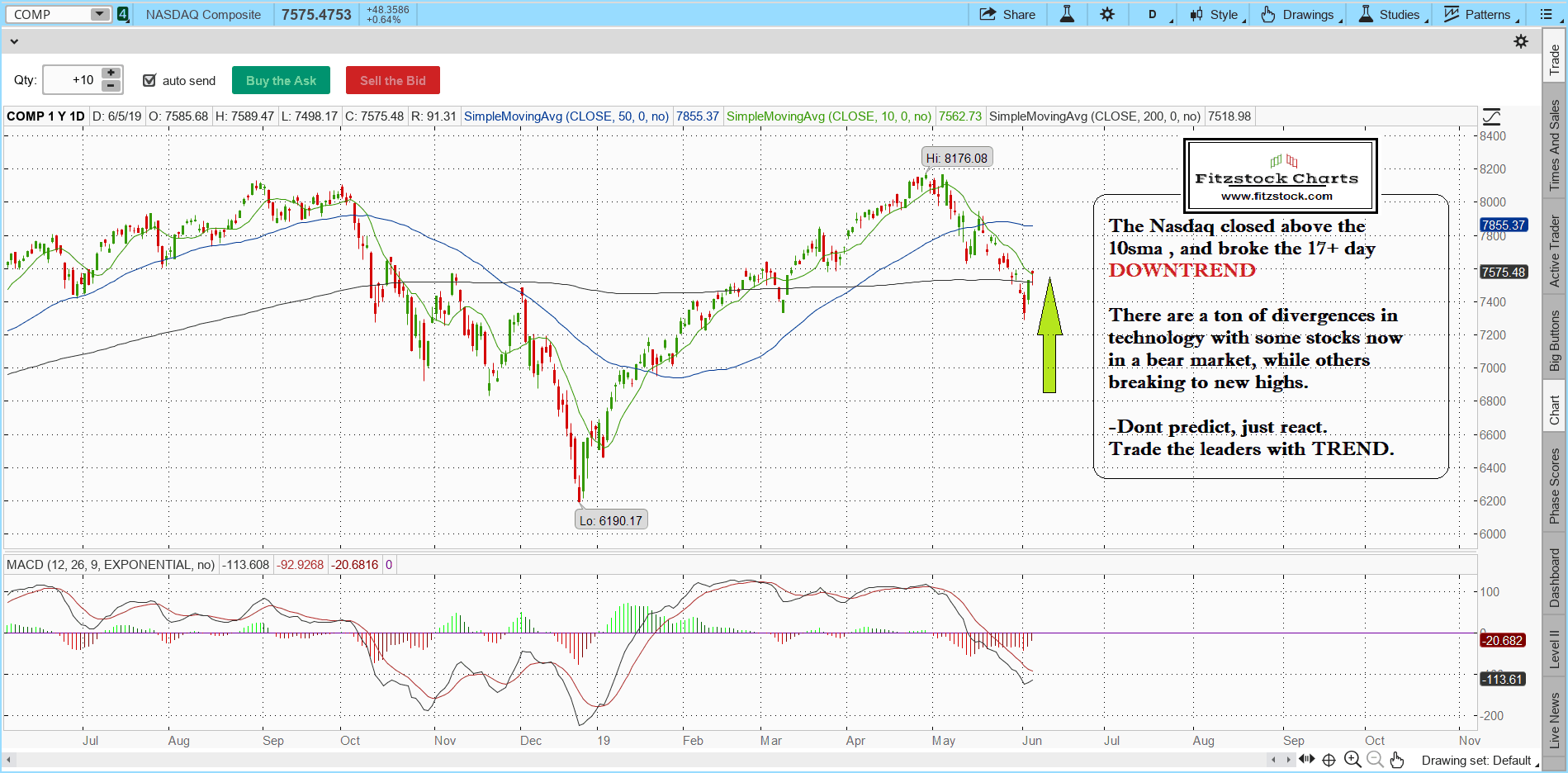
Task: Click the Sell the Bid button
Action: click(393, 80)
